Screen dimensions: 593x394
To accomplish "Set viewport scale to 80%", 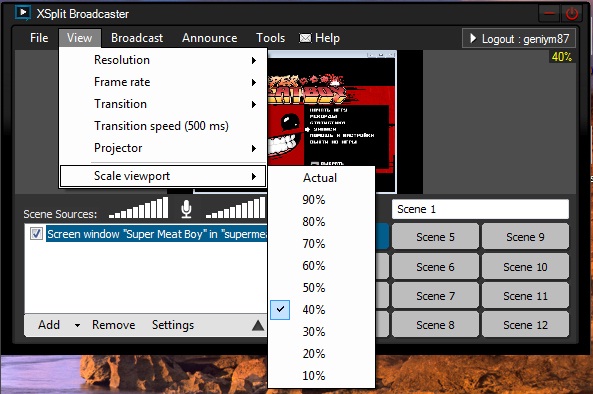I will pyautogui.click(x=321, y=222).
